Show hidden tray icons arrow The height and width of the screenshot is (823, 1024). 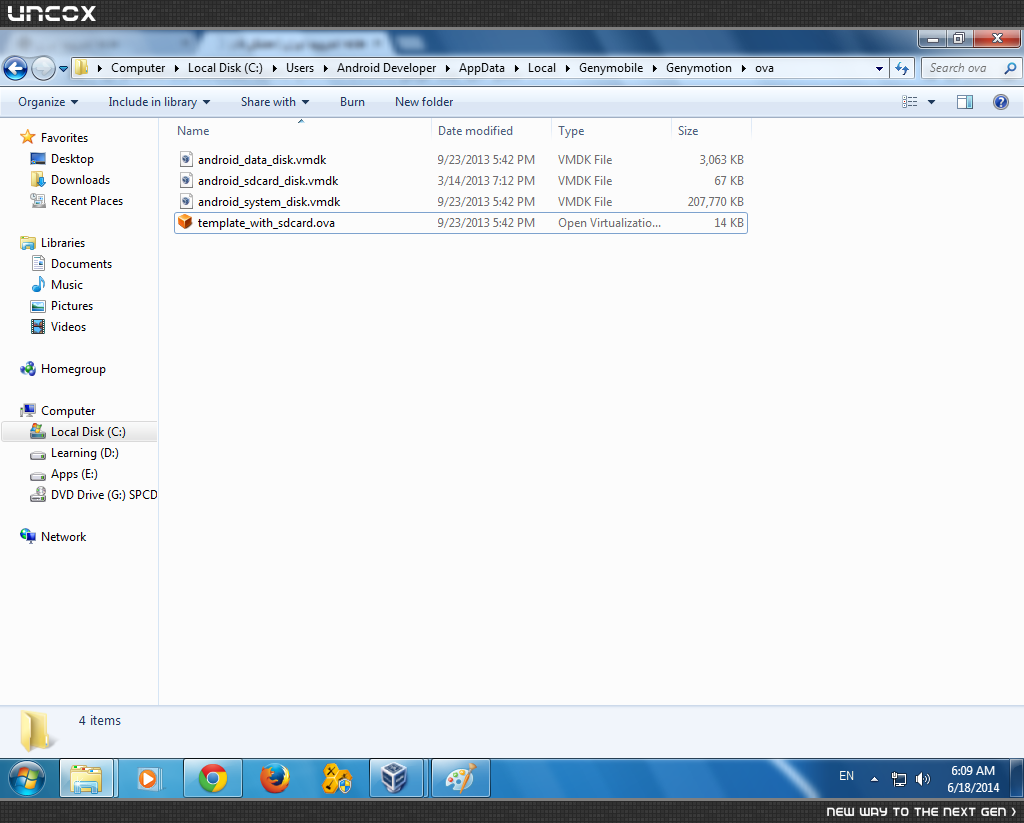[874, 779]
